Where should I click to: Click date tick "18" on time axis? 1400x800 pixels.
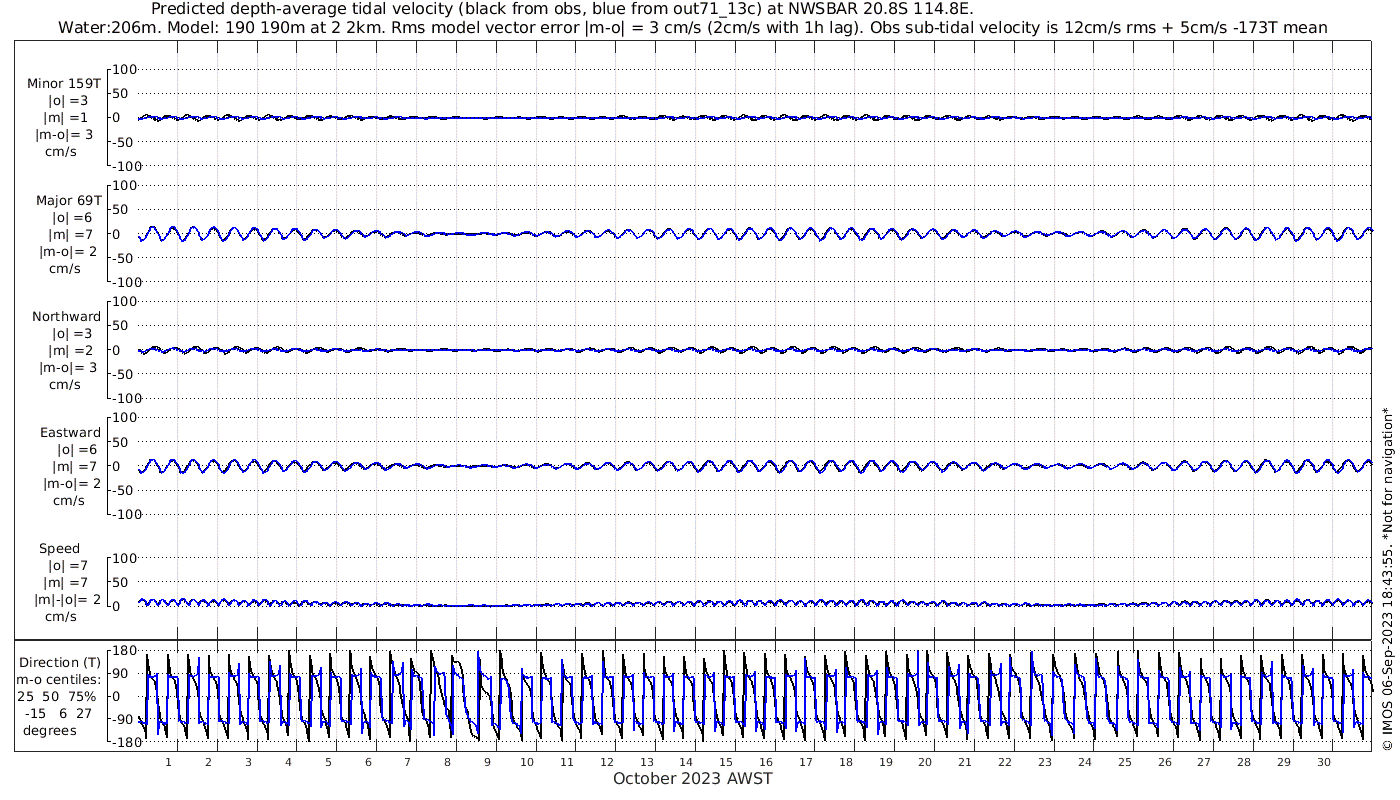coord(846,762)
